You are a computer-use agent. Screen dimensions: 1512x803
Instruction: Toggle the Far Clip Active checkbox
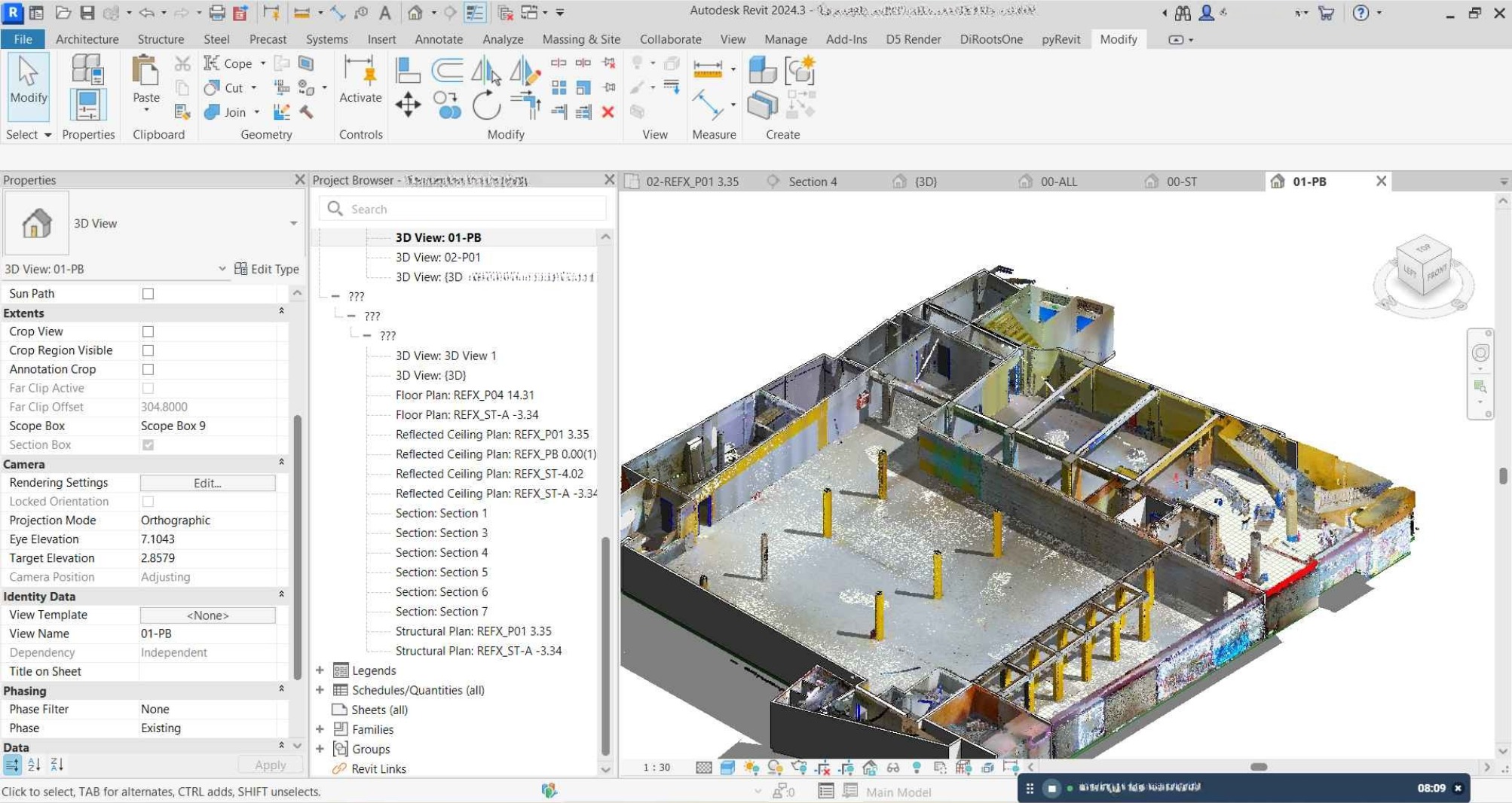(148, 388)
